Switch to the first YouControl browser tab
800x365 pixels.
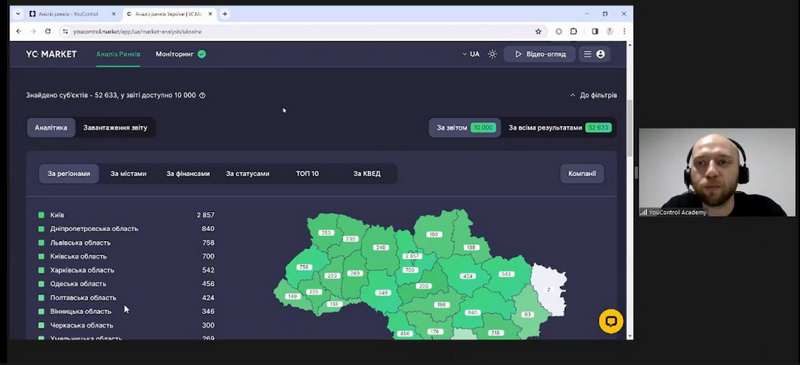(x=68, y=14)
